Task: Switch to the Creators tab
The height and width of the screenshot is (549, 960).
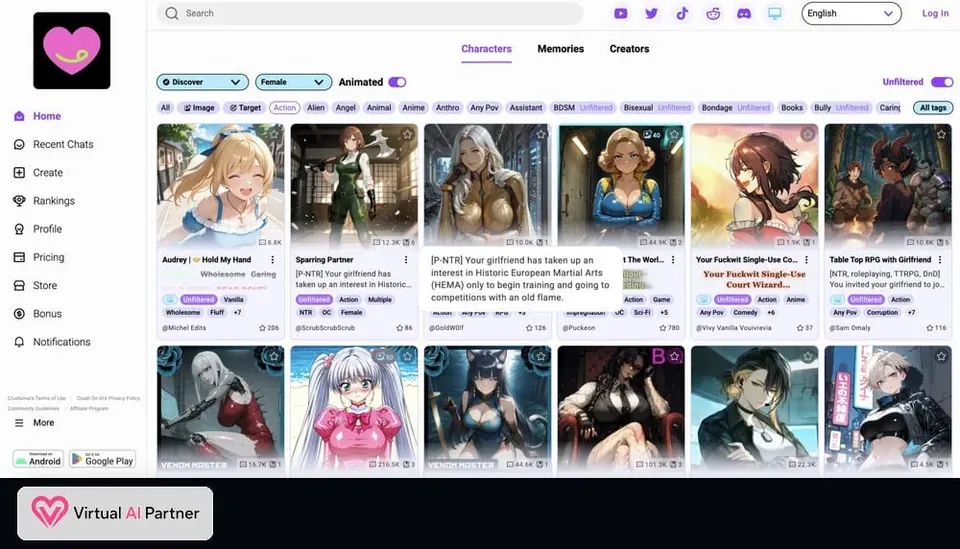Action: point(629,49)
